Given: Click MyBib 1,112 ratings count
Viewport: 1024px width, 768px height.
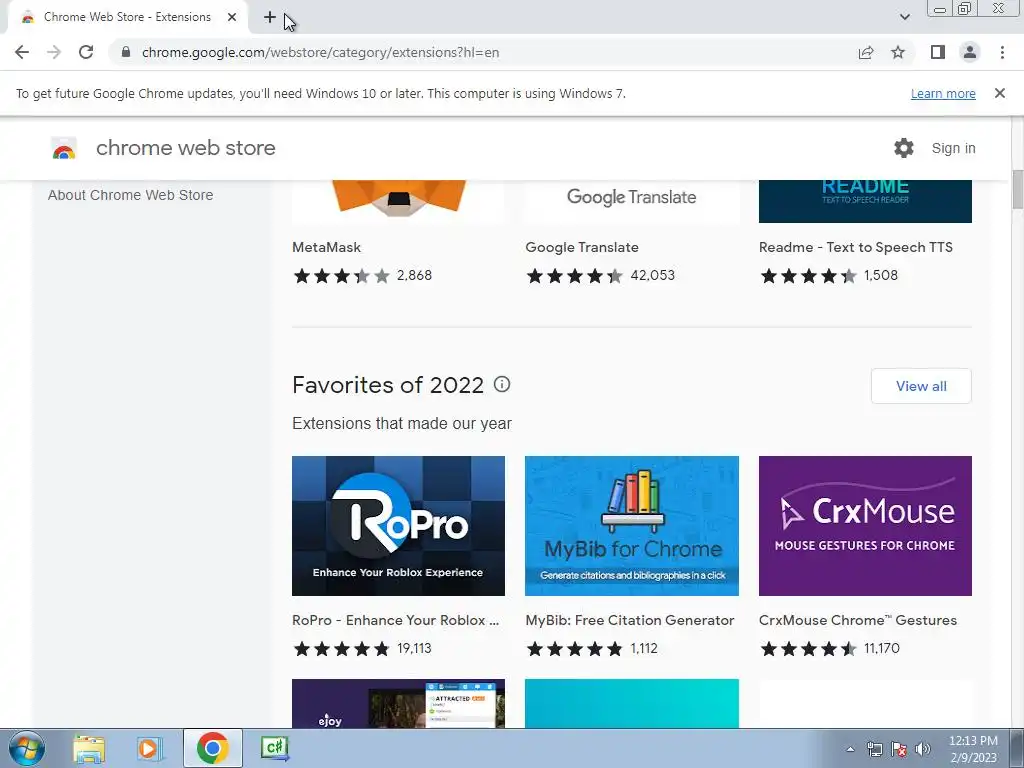Looking at the screenshot, I should (x=644, y=648).
